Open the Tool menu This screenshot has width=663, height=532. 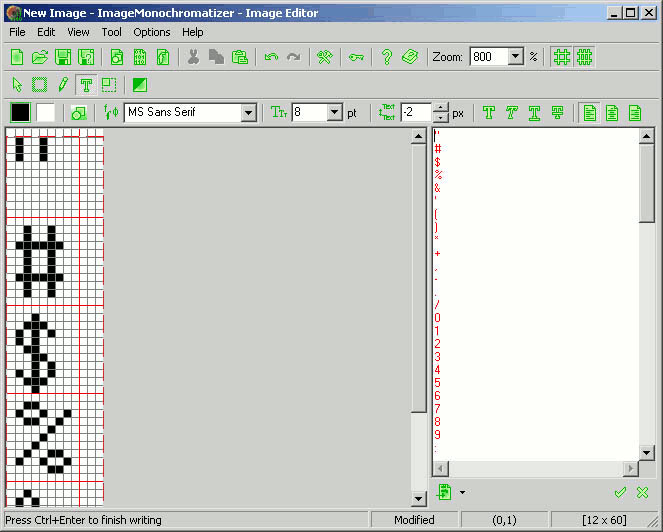point(111,32)
